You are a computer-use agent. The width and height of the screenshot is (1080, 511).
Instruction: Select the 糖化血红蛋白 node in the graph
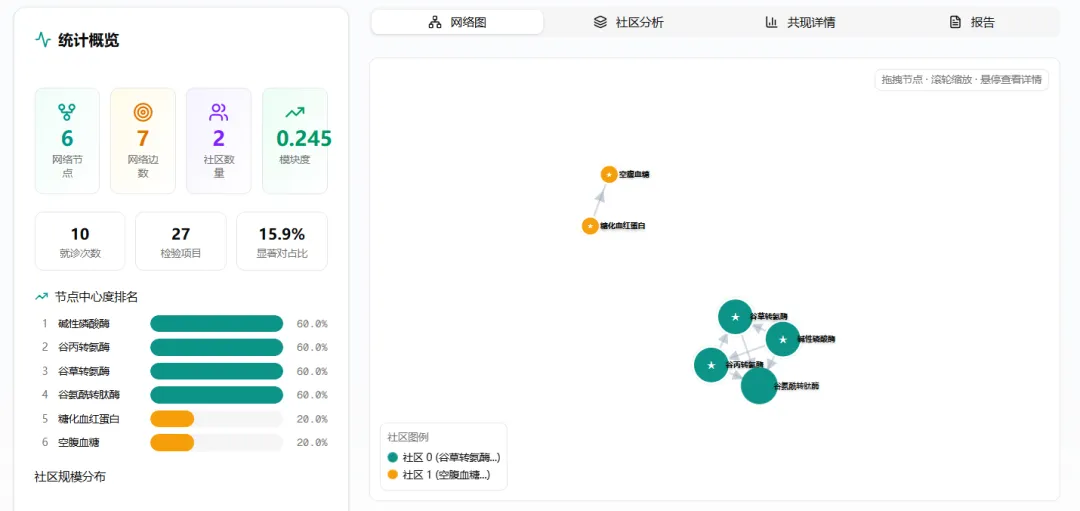tap(590, 226)
